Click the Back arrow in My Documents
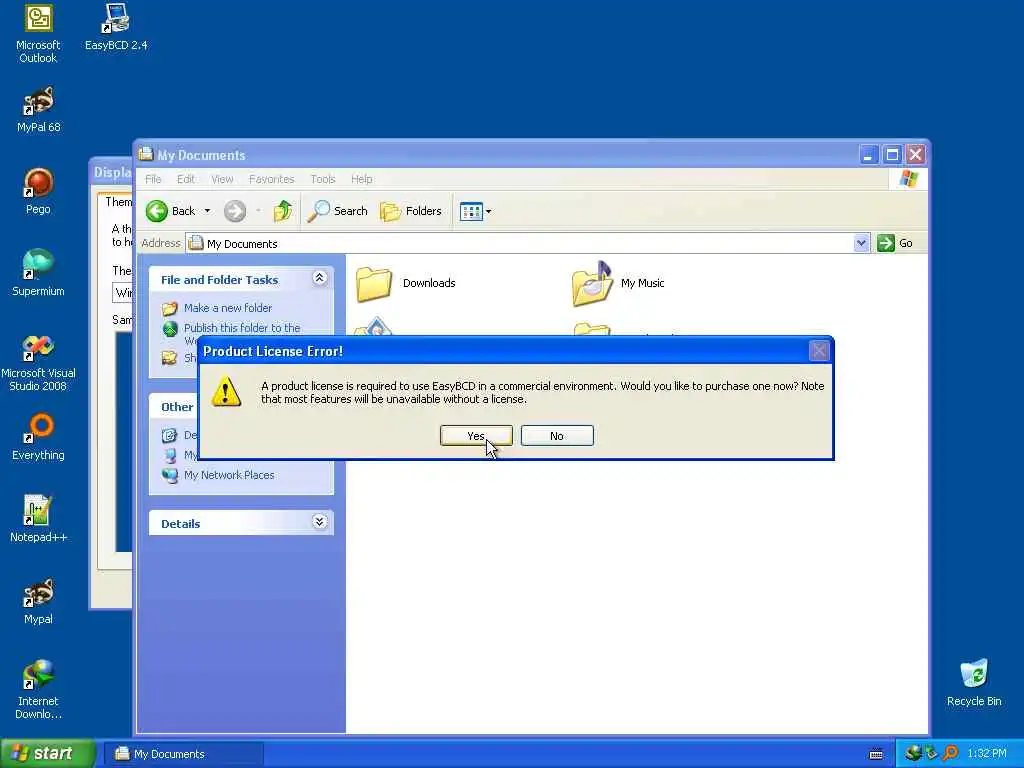Viewport: 1024px width, 768px height. click(157, 211)
